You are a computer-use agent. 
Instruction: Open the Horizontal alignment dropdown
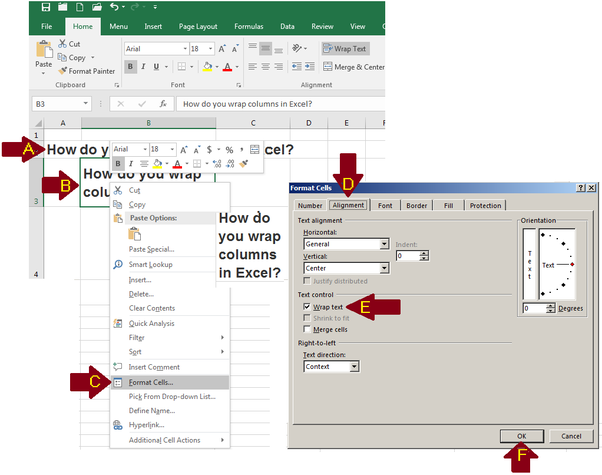click(x=384, y=243)
